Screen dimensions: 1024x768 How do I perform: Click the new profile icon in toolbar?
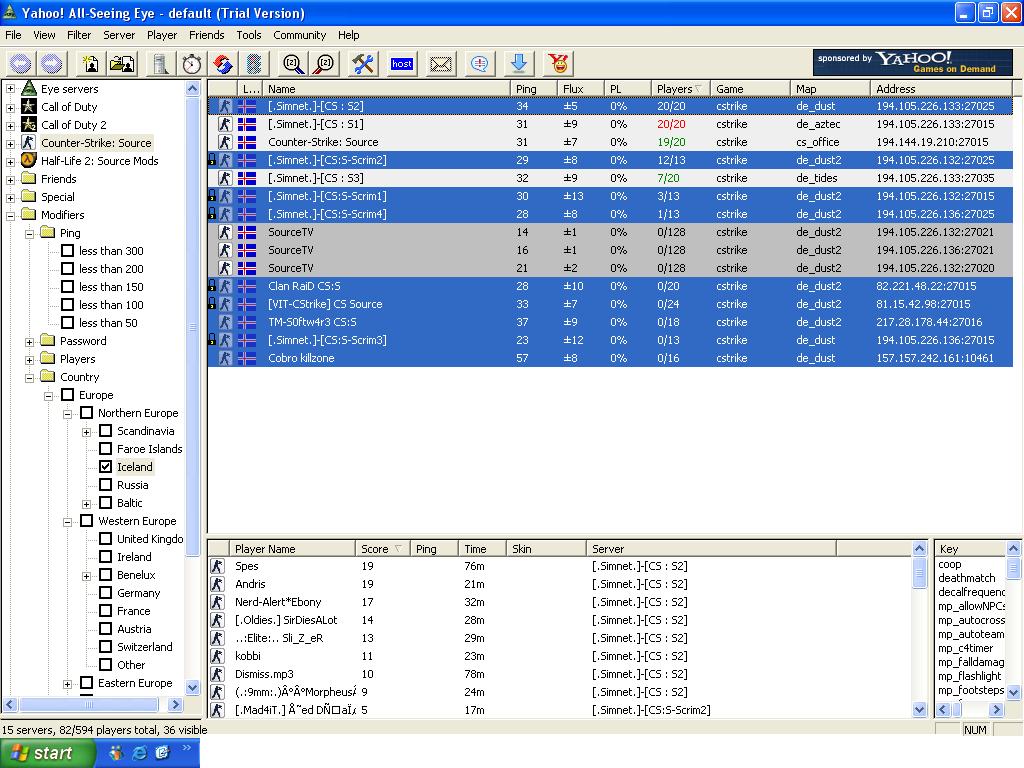(x=90, y=63)
